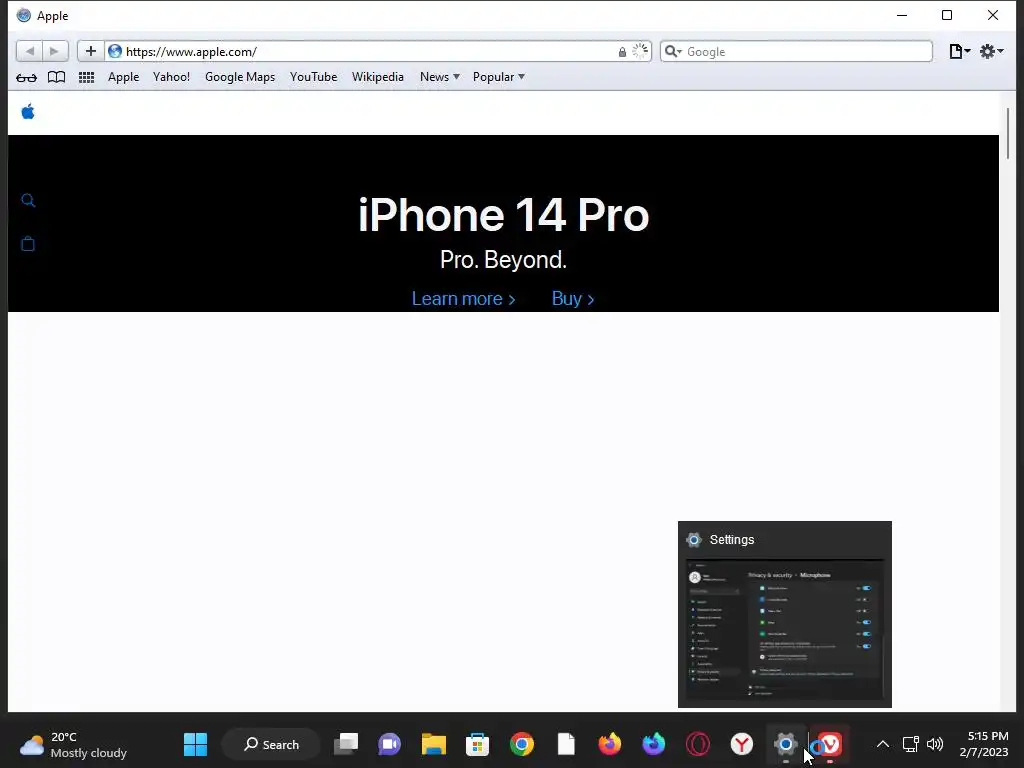
Task: Go back with the browser back arrow
Action: 29,51
